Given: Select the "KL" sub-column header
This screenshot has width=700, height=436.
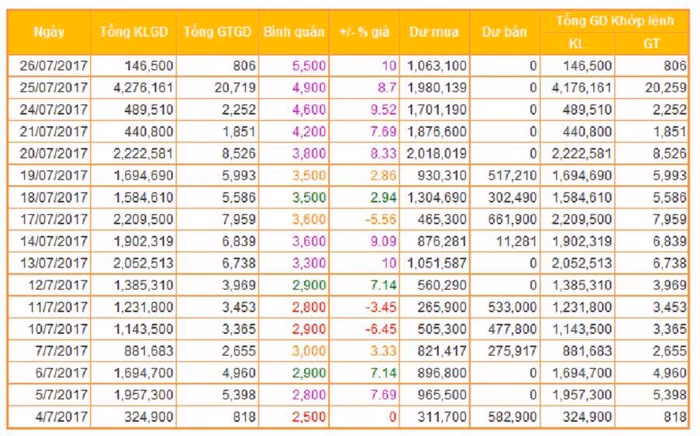Looking at the screenshot, I should (x=577, y=44).
